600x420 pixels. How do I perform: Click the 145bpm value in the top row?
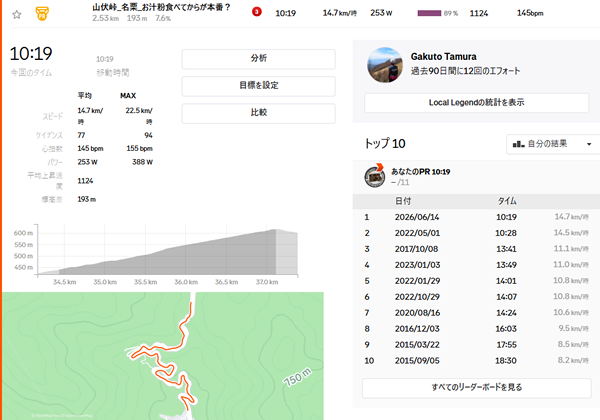tap(530, 13)
